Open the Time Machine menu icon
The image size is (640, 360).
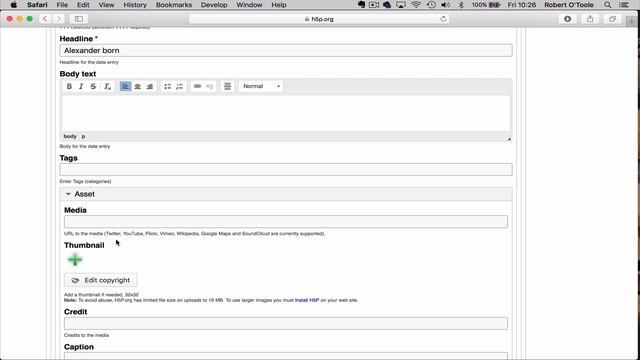click(431, 5)
